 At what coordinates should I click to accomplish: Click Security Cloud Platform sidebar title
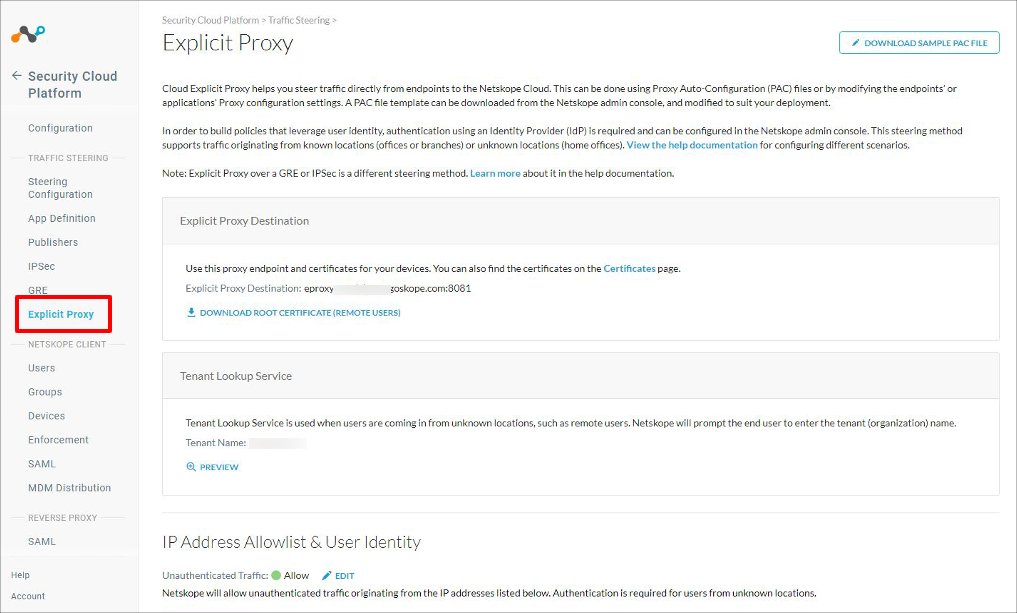[73, 85]
